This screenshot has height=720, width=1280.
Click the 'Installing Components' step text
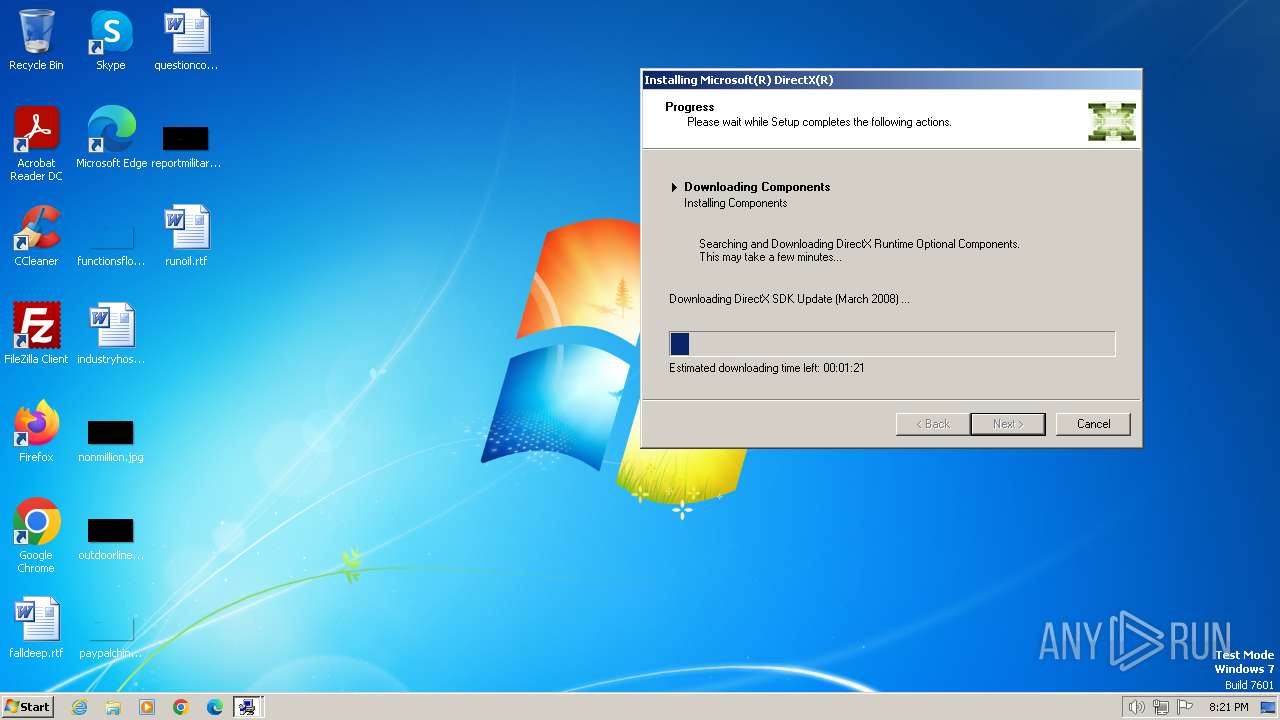[735, 203]
